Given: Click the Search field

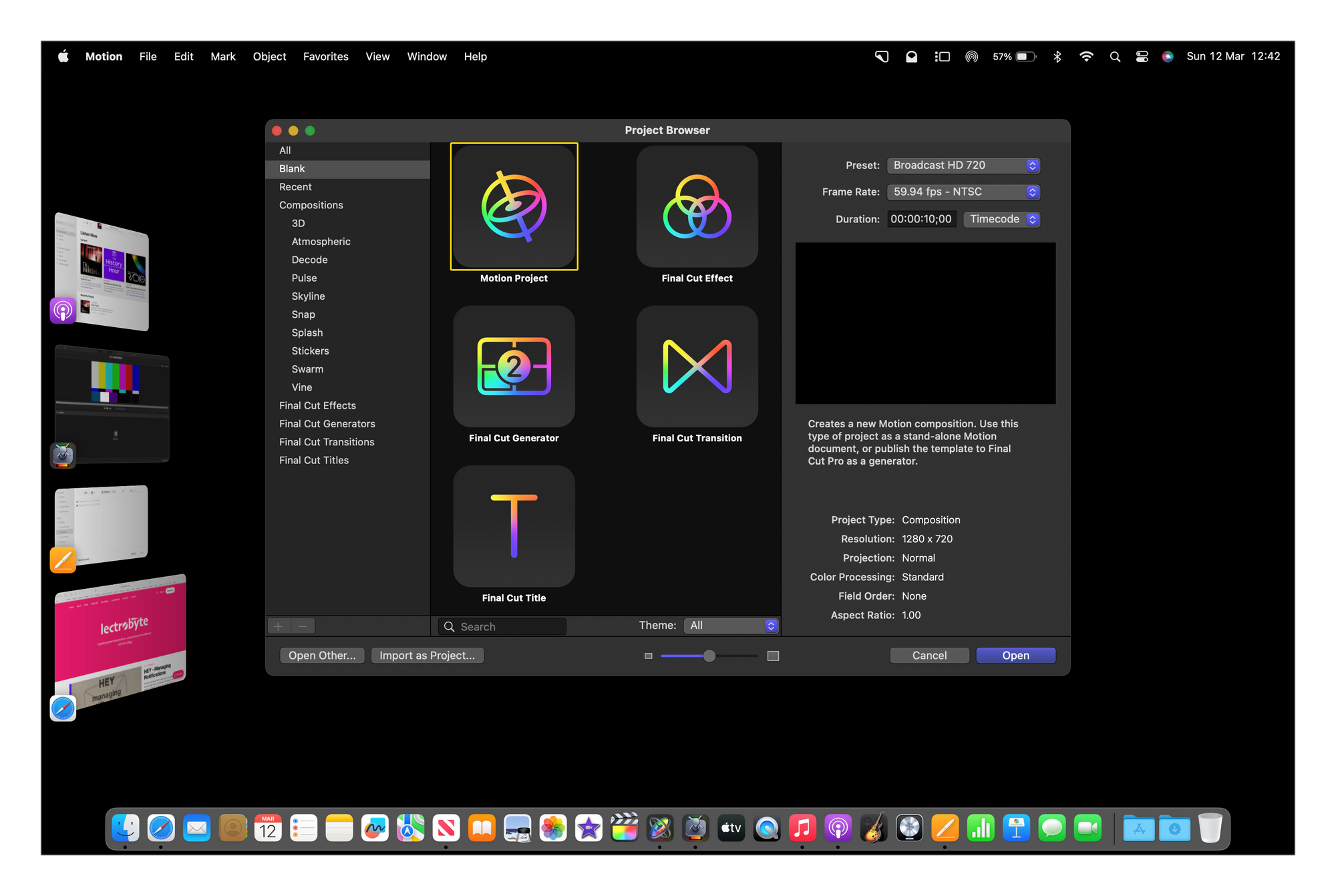Looking at the screenshot, I should [502, 626].
